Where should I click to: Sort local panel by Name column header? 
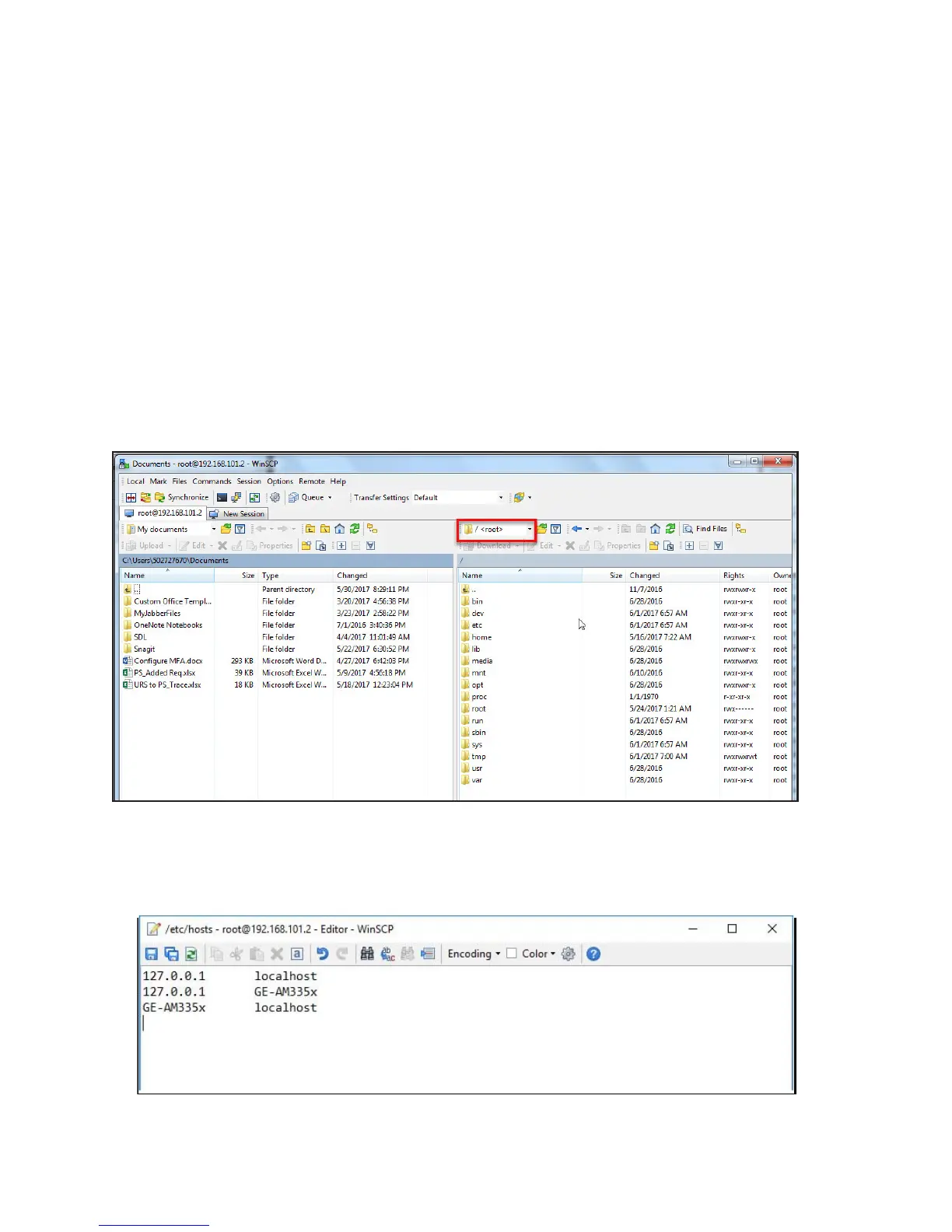[x=167, y=576]
